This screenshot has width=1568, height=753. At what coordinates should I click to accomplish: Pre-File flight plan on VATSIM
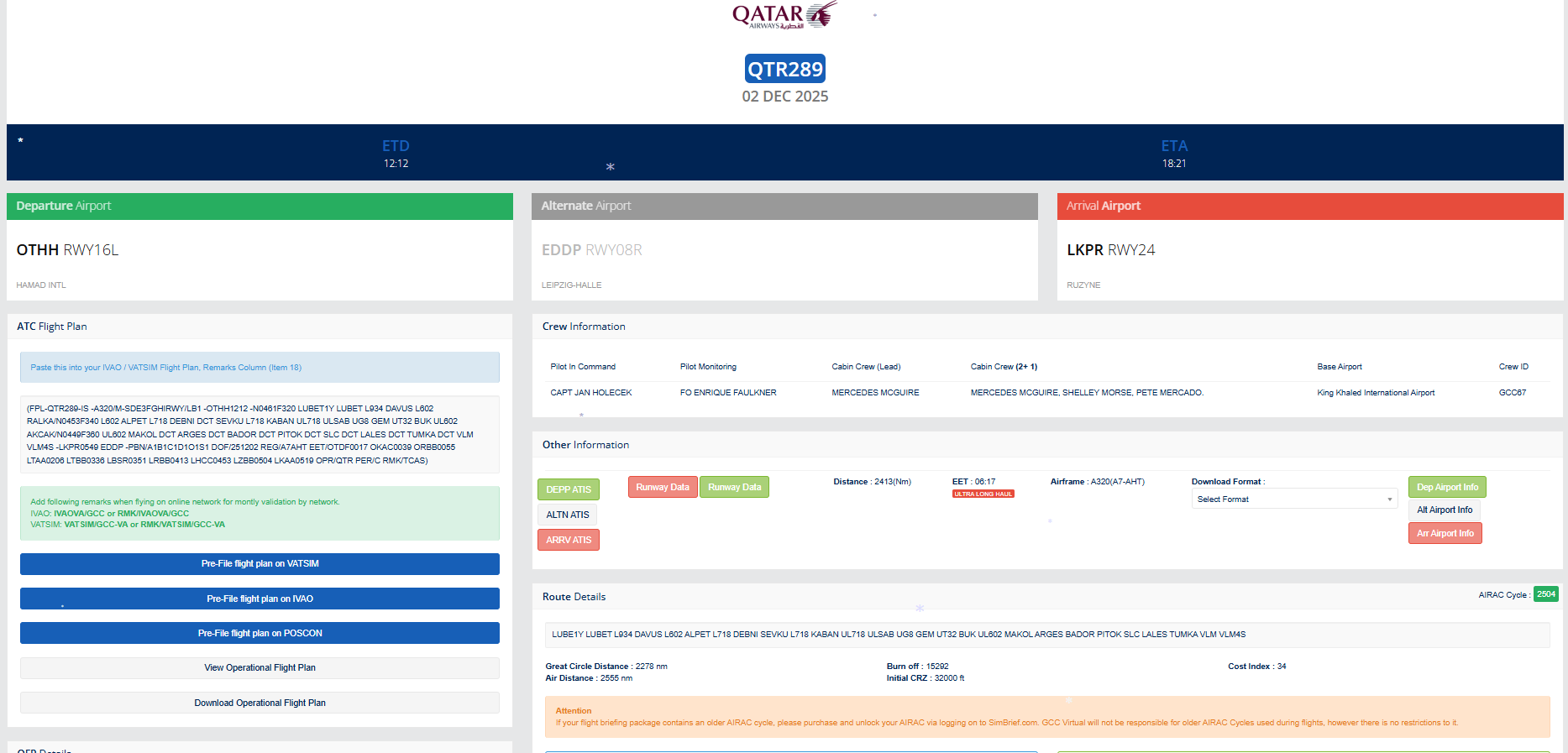click(260, 564)
